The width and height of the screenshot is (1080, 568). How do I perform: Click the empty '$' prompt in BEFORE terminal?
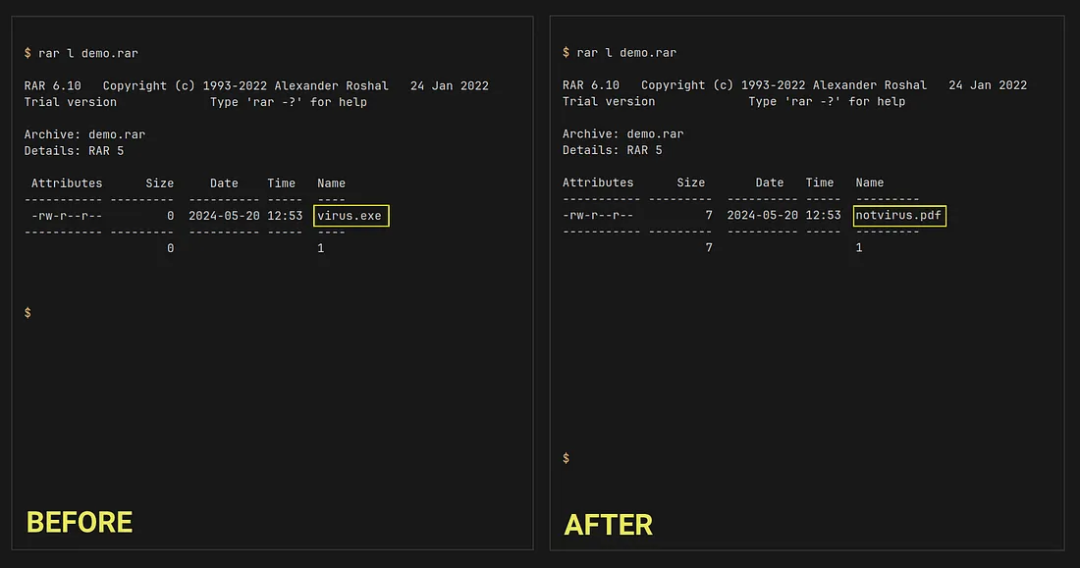click(28, 313)
